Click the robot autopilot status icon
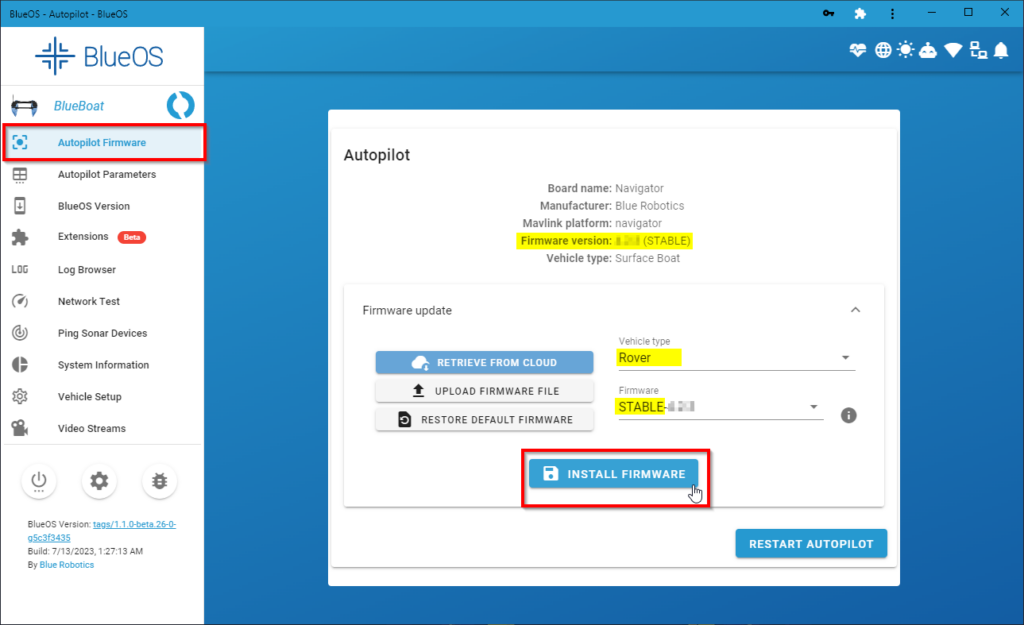This screenshot has width=1024, height=625. point(929,51)
